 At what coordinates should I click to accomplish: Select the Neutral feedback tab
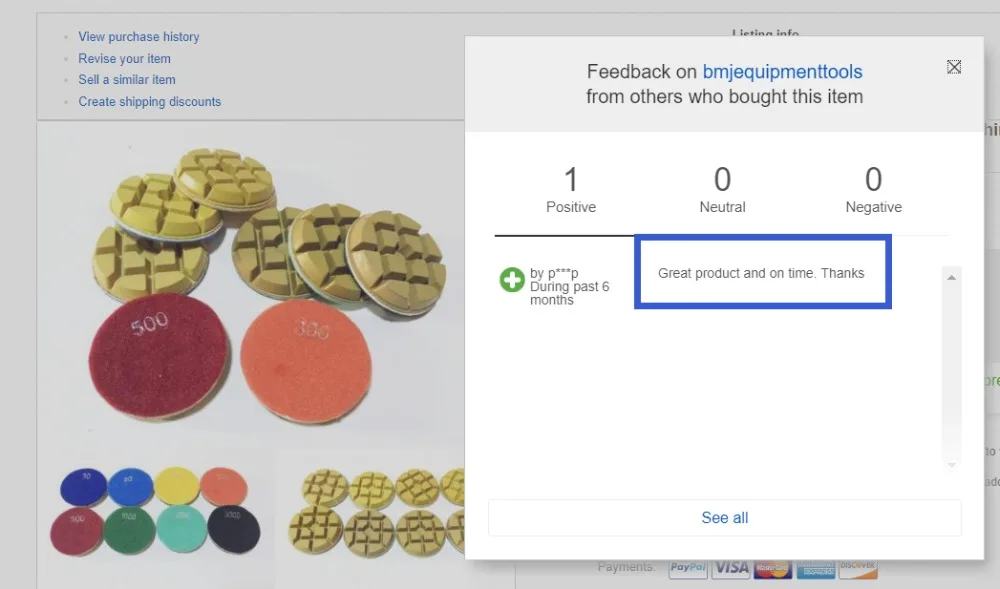tap(722, 189)
